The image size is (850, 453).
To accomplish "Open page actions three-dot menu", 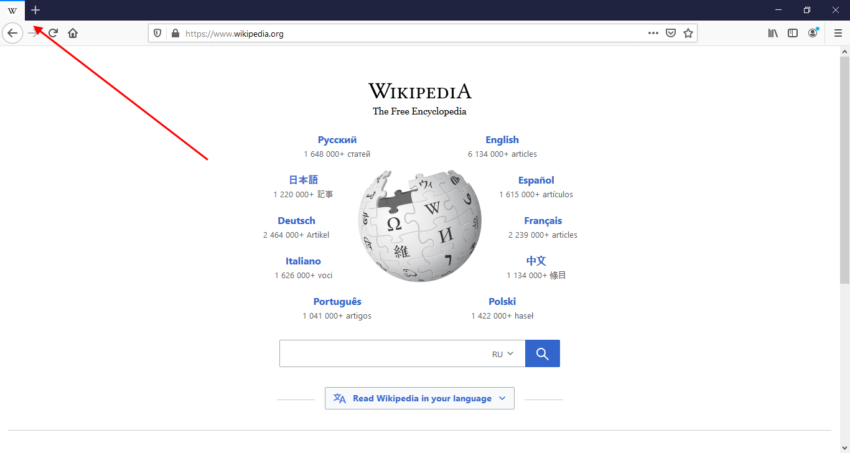I will pos(653,33).
